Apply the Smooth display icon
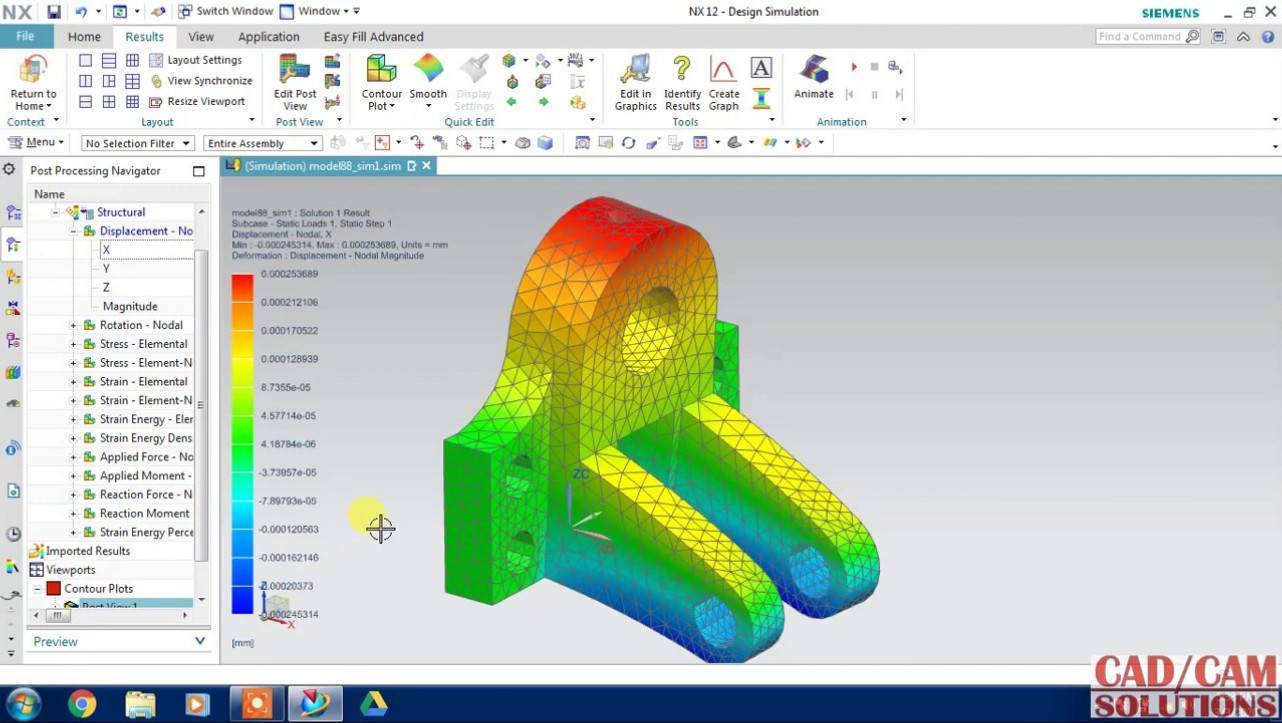The image size is (1282, 723). (428, 70)
